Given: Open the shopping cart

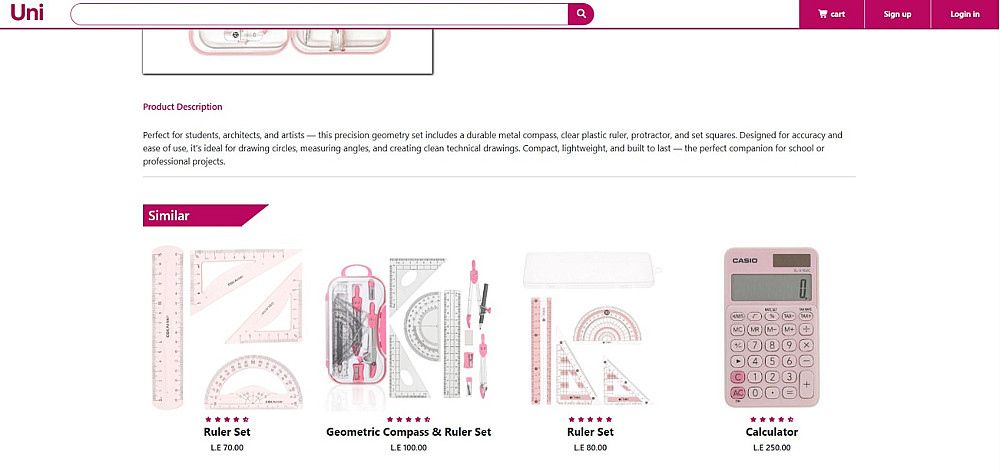Looking at the screenshot, I should click(832, 14).
